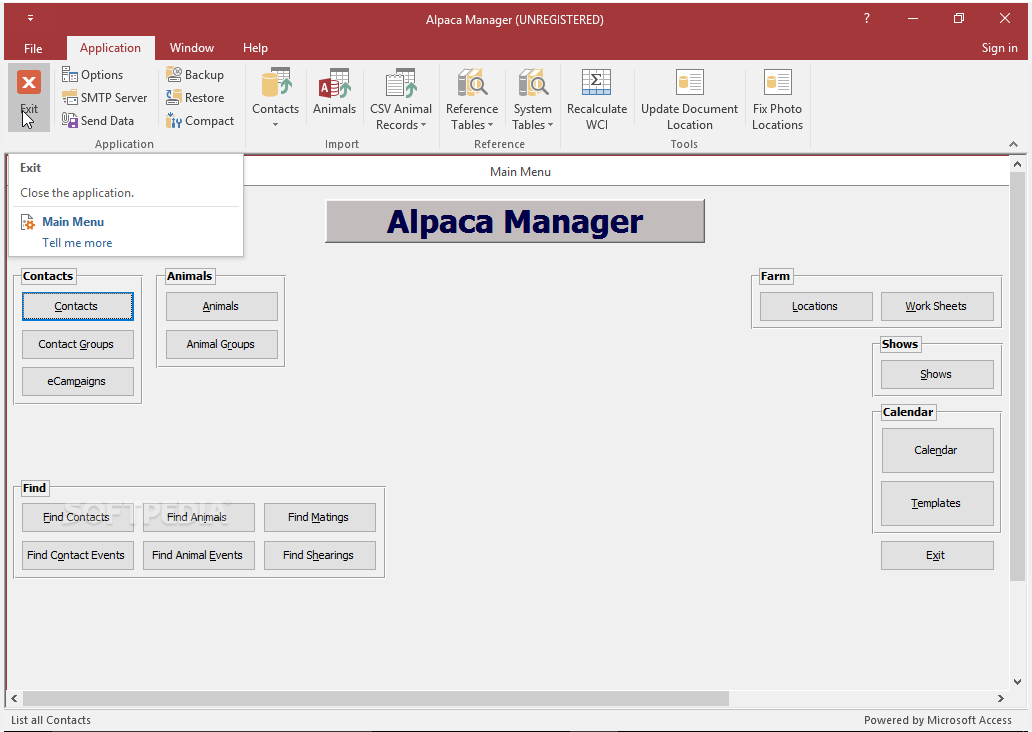Click the CSV Animal Records icon
This screenshot has height=732, width=1032.
[x=401, y=83]
